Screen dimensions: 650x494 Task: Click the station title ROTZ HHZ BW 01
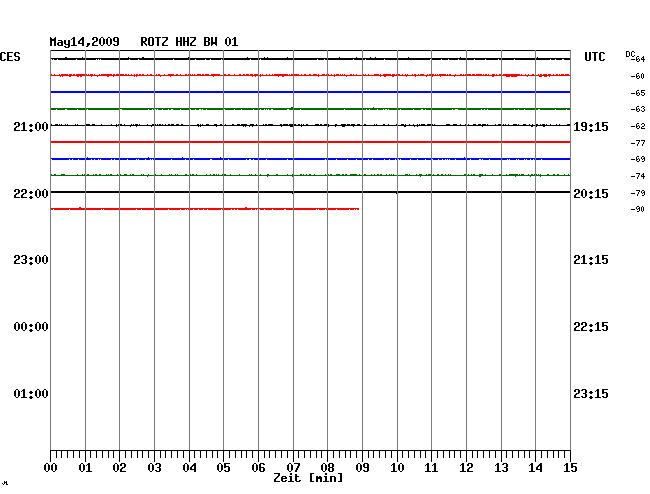189,42
